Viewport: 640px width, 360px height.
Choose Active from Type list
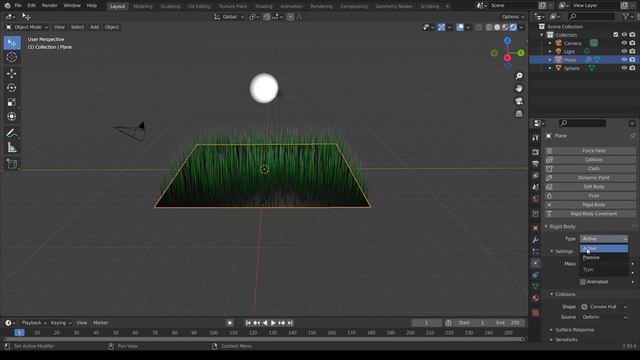click(604, 248)
